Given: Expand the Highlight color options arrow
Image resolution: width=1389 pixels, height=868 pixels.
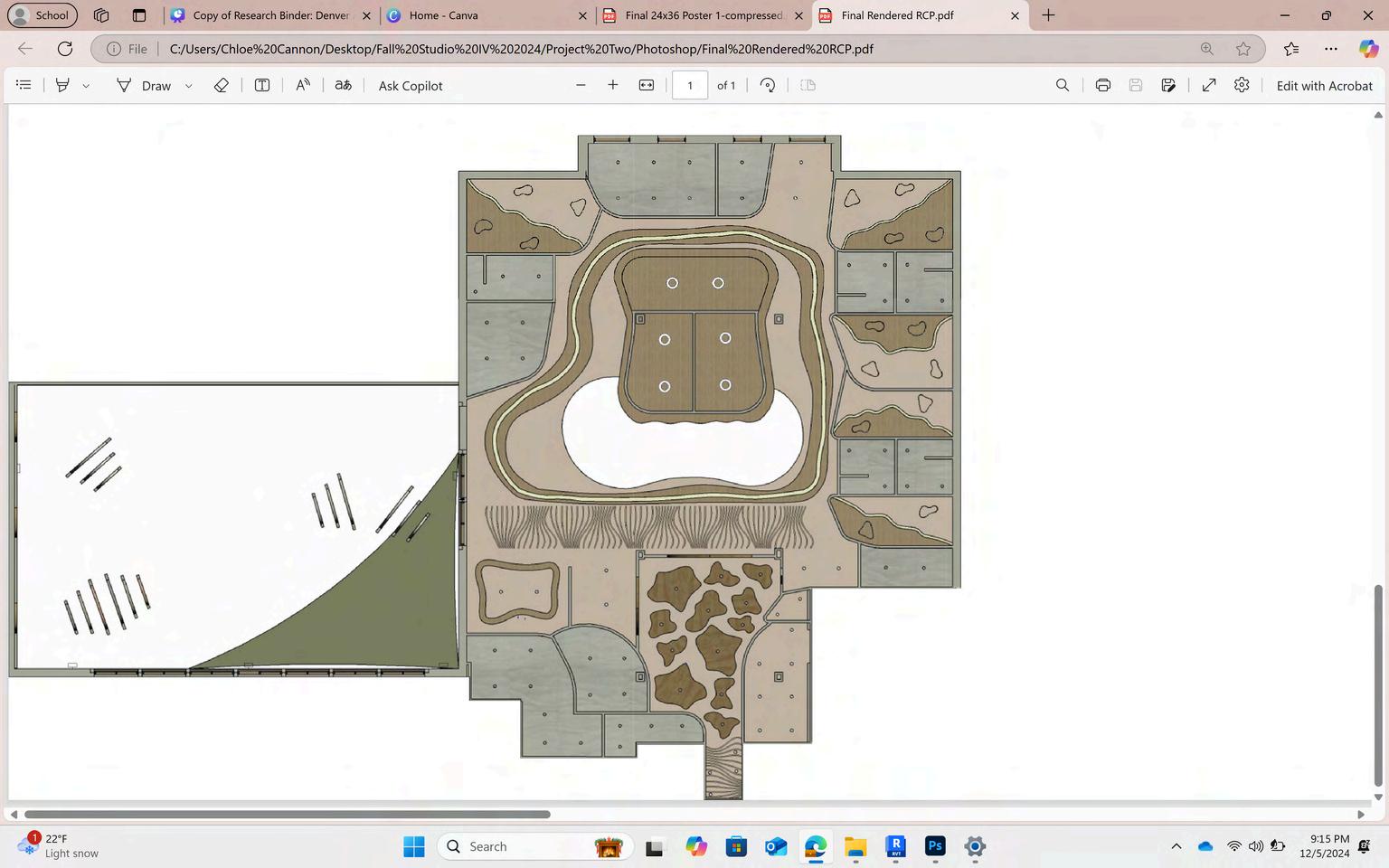Looking at the screenshot, I should [x=86, y=86].
